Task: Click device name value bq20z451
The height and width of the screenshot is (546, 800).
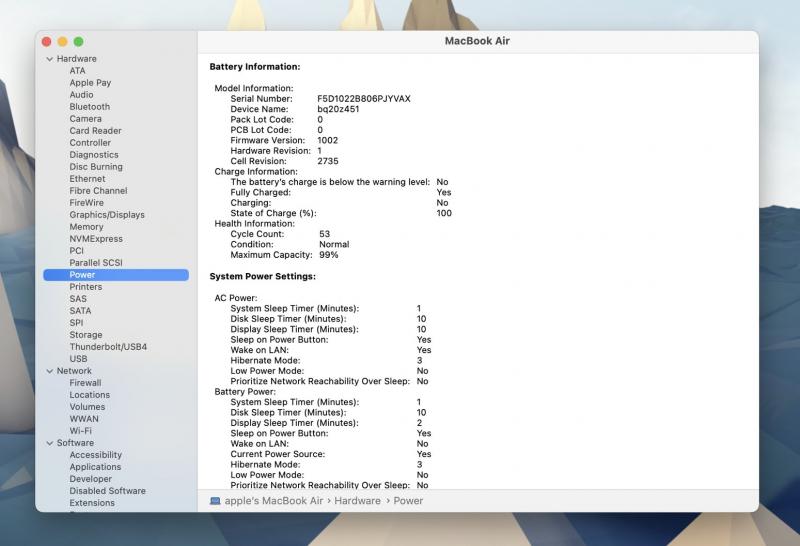Action: (338, 109)
